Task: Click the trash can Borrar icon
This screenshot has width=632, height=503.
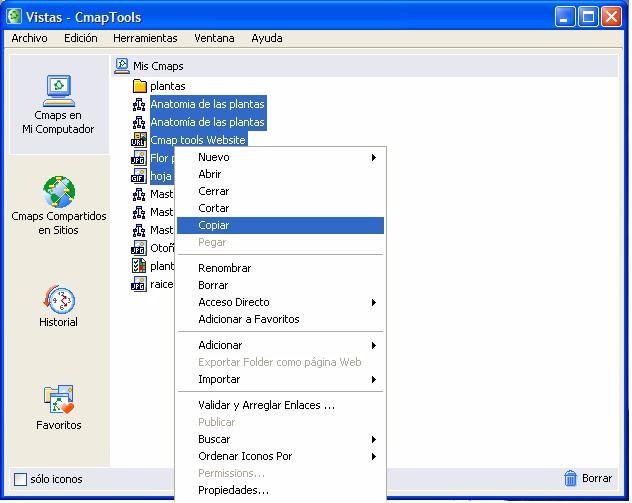Action: click(x=570, y=478)
